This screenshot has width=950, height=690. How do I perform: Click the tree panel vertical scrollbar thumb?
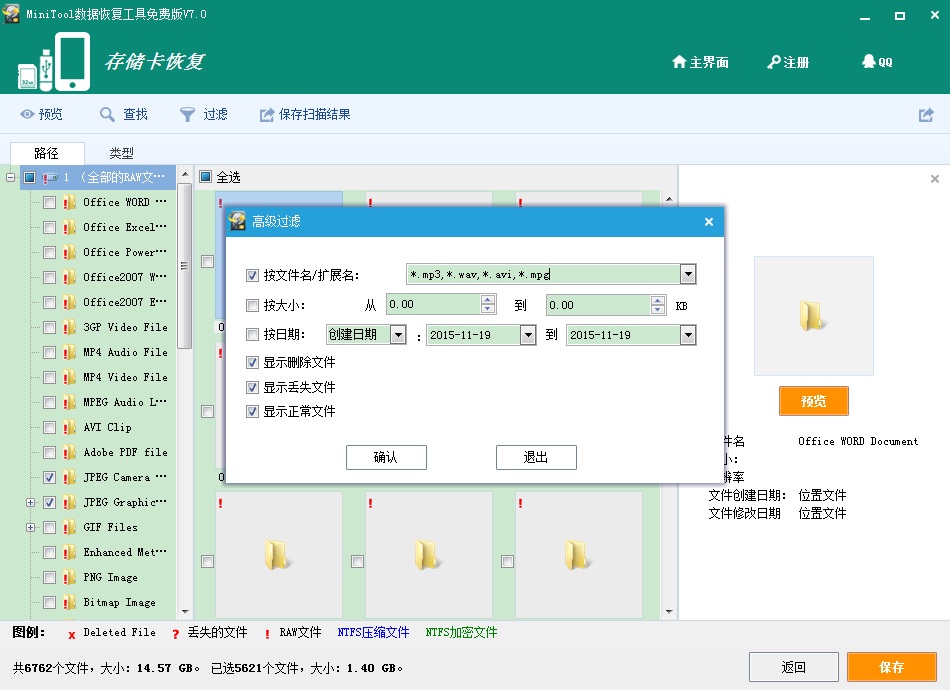(x=185, y=265)
